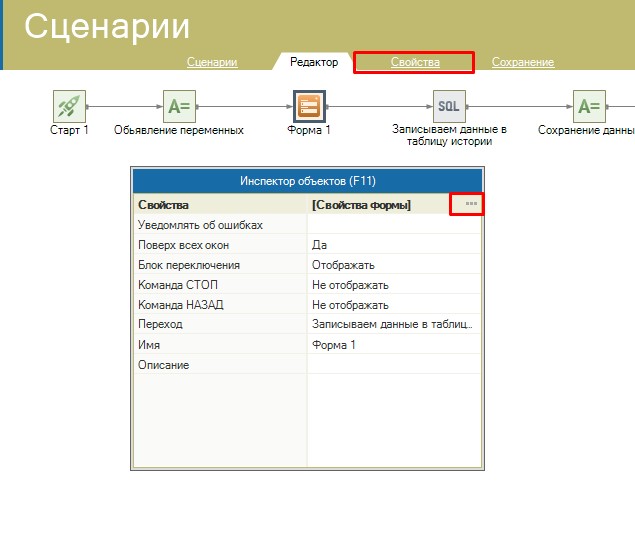Select the Имя property label
Image resolution: width=635 pixels, height=537 pixels.
pos(149,345)
